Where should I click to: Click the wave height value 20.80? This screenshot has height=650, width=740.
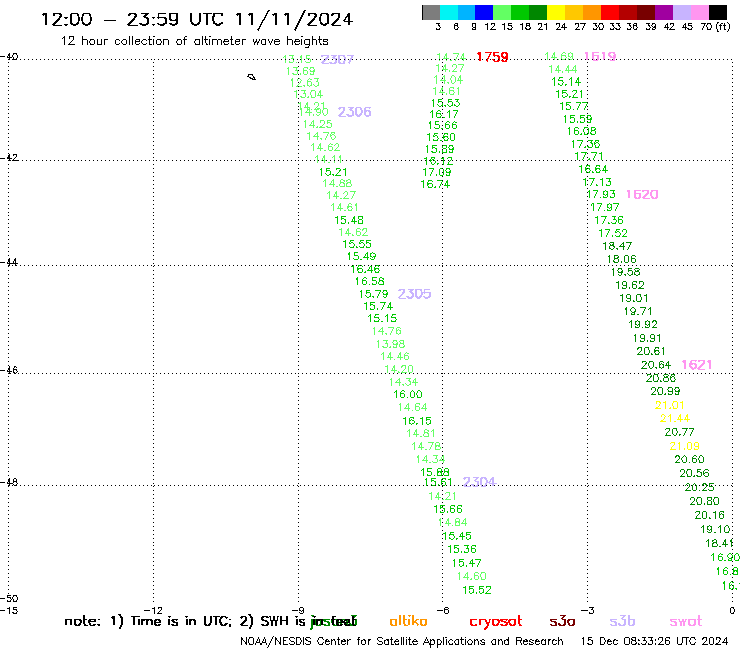(x=704, y=502)
